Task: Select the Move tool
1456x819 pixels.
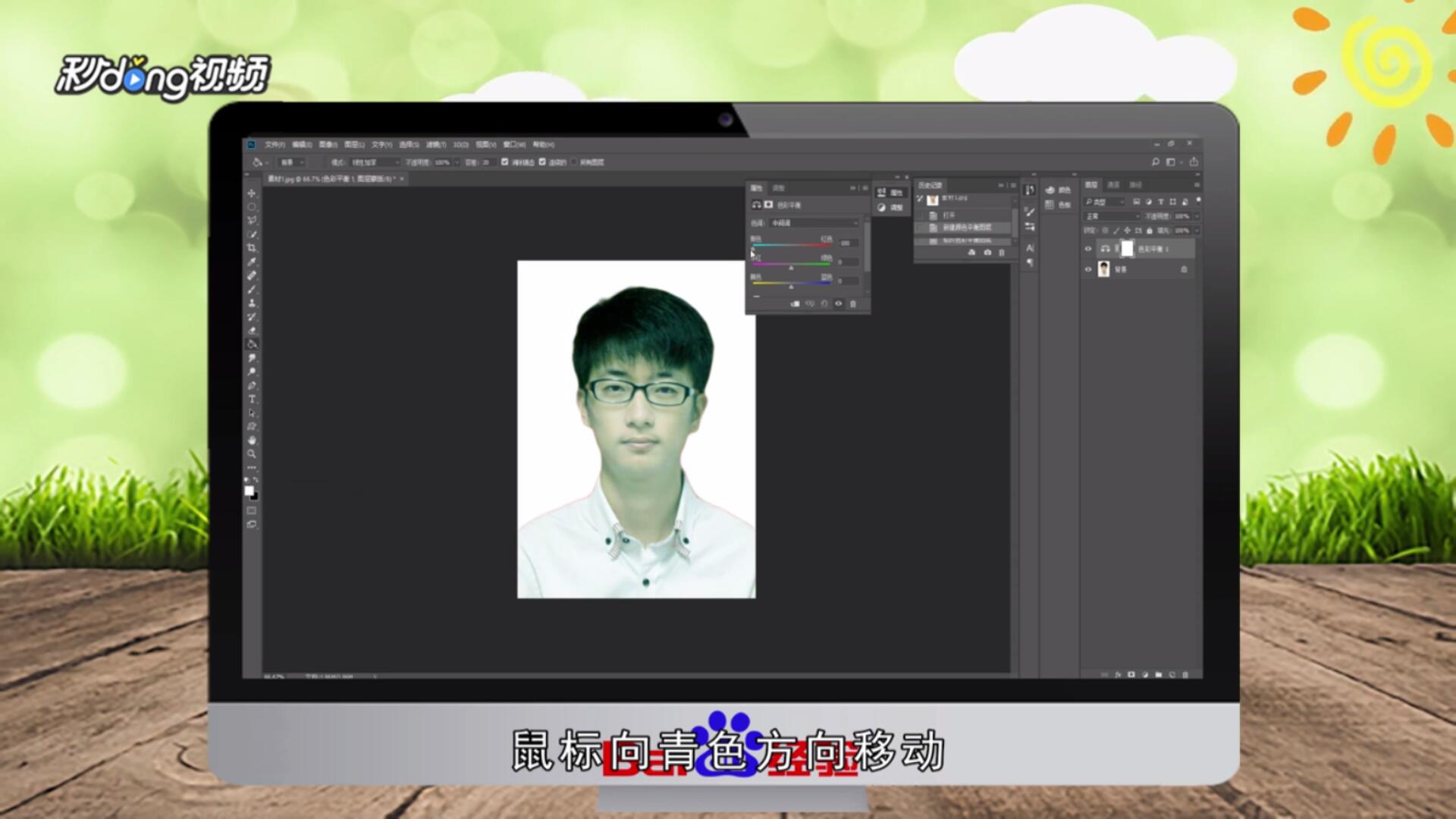Action: click(x=252, y=193)
